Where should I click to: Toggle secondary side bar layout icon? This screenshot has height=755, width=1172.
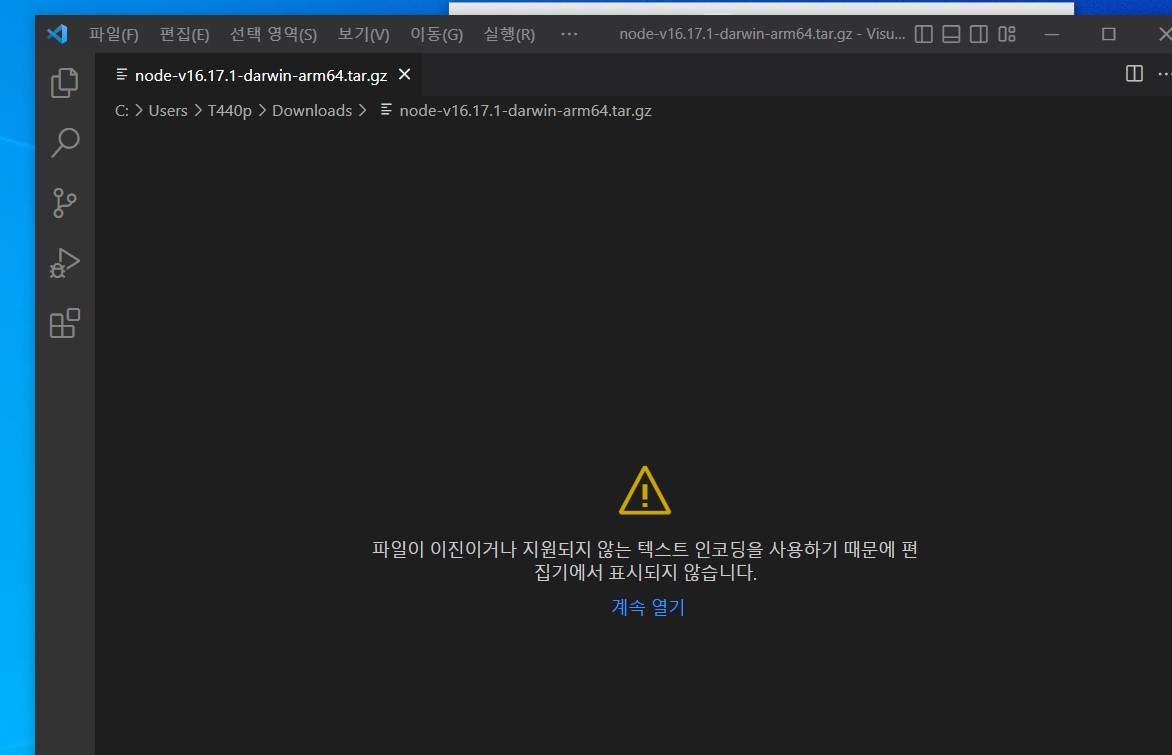pos(978,34)
